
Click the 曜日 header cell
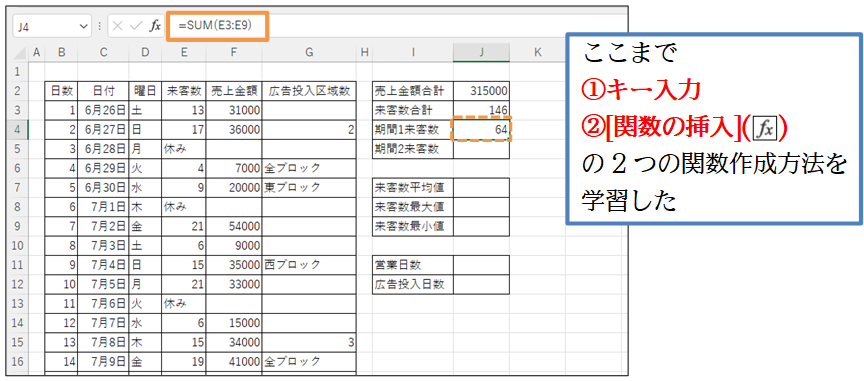click(x=145, y=92)
